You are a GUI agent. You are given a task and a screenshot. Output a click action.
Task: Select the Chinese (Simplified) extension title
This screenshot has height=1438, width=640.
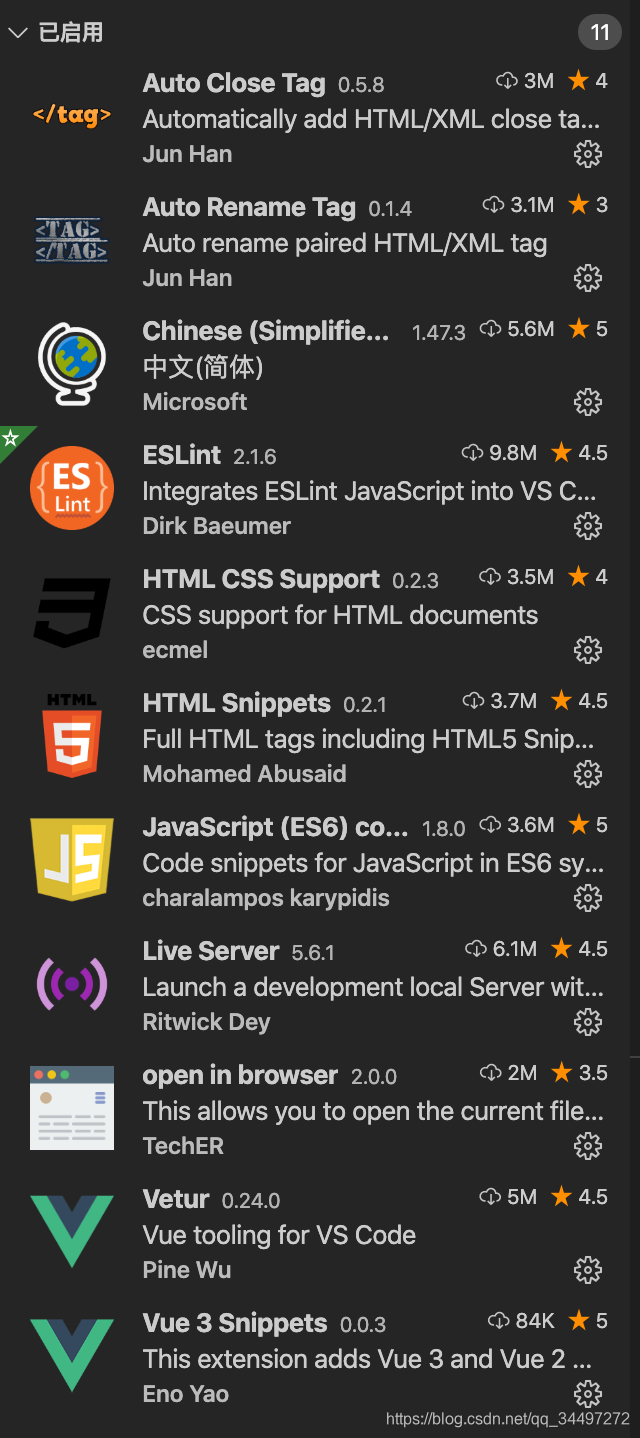coord(266,331)
